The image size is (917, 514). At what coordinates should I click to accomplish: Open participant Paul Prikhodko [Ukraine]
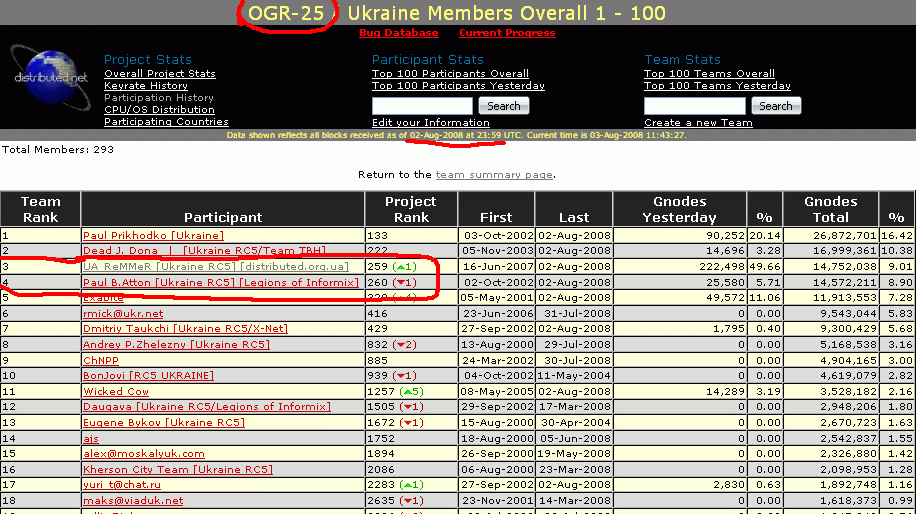(153, 236)
